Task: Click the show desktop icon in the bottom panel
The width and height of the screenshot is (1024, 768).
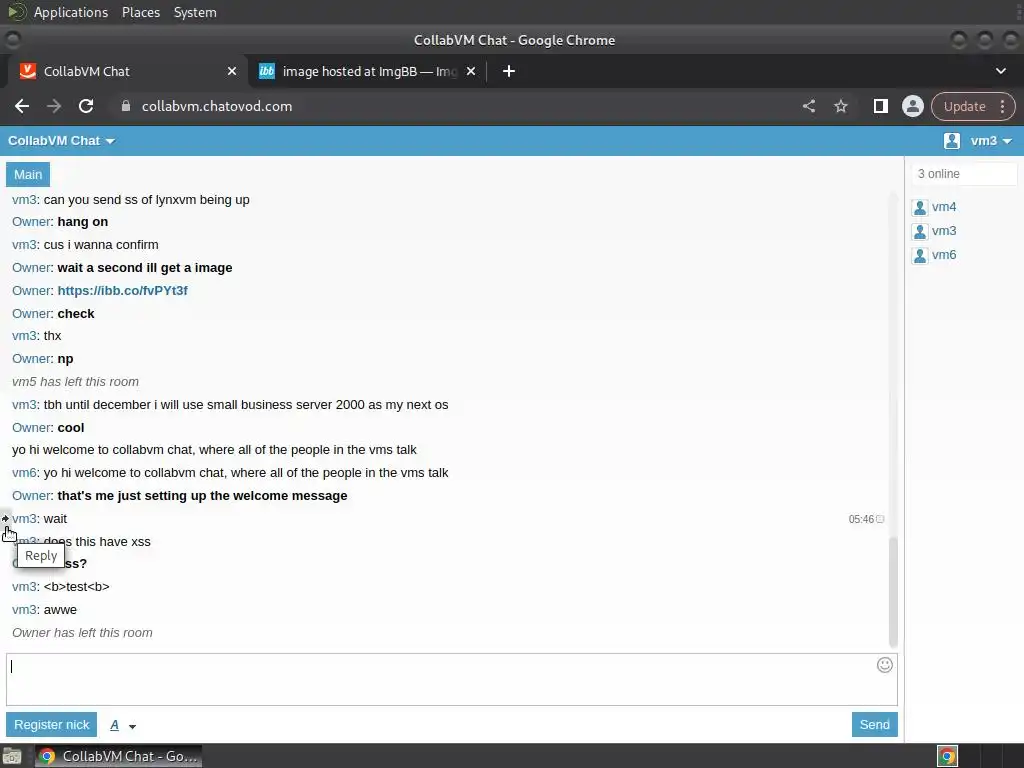Action: [12, 756]
